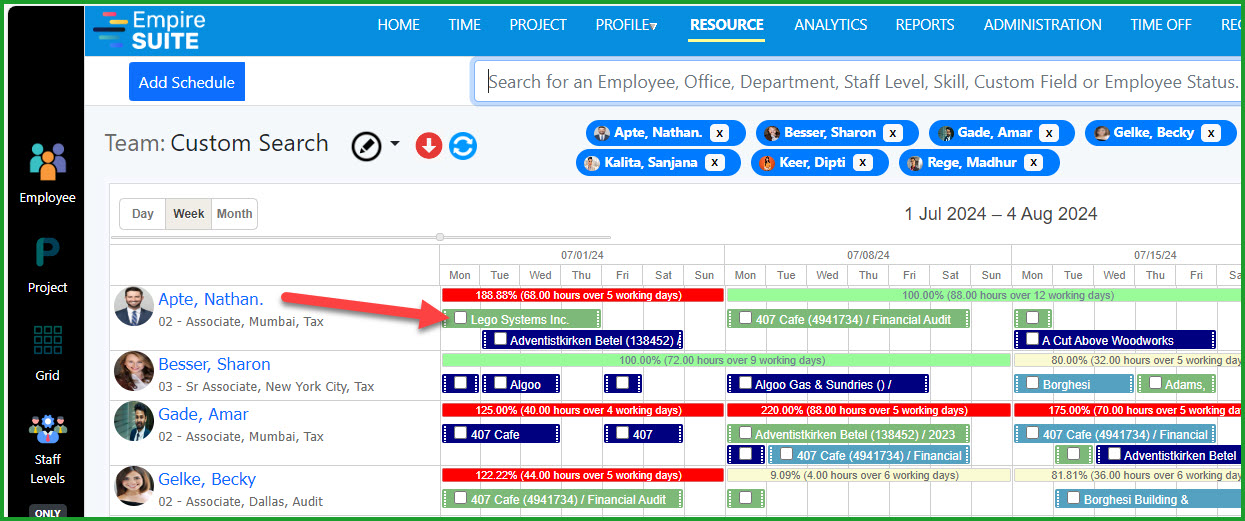Check Nathan's Adventistkirken Betel (138452) box
Viewport: 1245px width, 521px height.
(500, 339)
